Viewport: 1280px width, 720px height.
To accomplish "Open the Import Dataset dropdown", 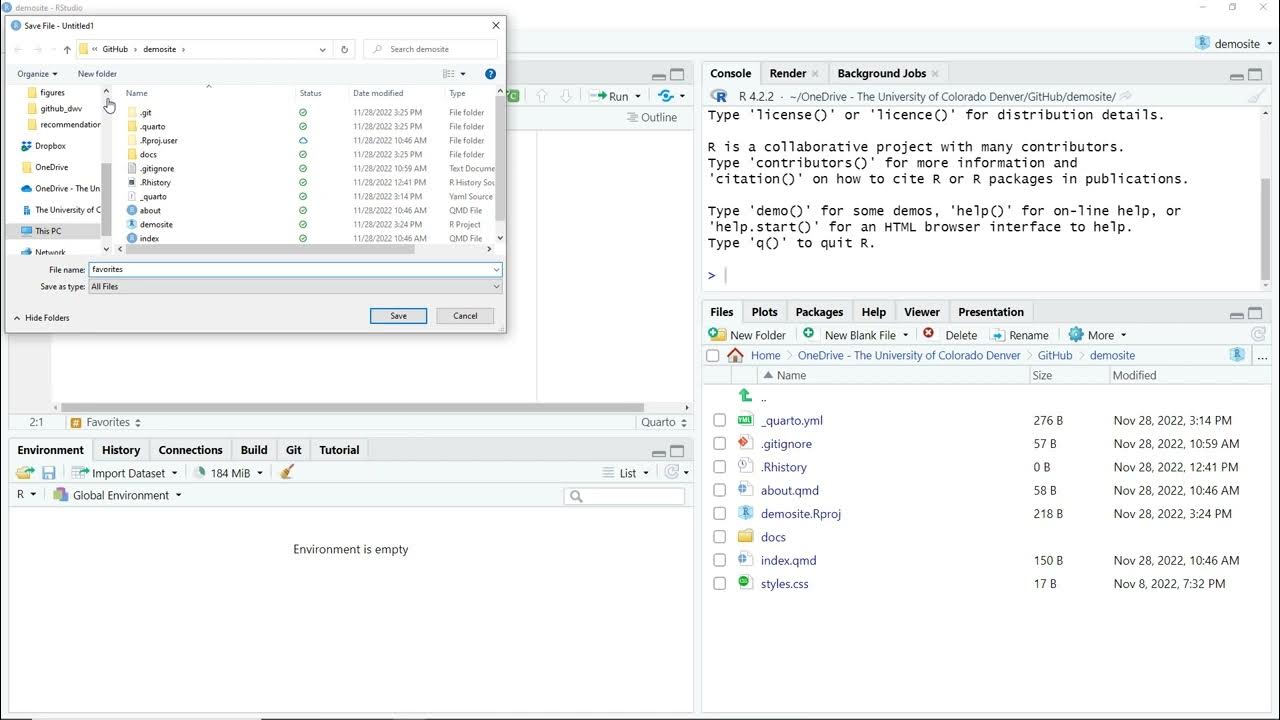I will (124, 473).
